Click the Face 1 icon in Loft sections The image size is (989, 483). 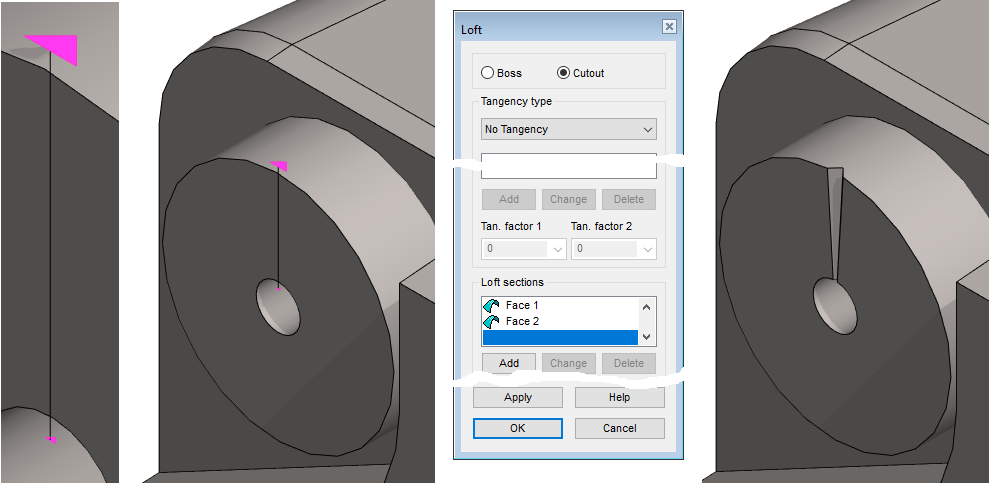tap(491, 306)
